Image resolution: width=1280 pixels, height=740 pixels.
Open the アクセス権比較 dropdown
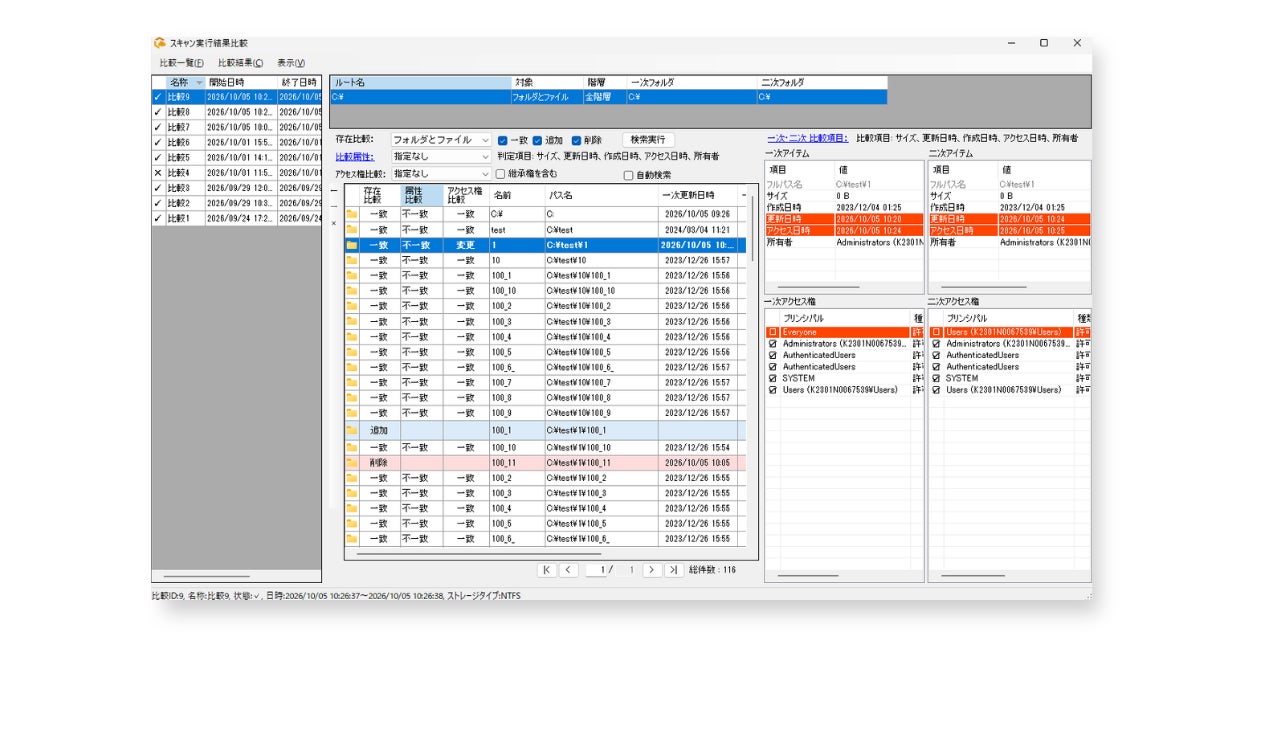click(441, 173)
